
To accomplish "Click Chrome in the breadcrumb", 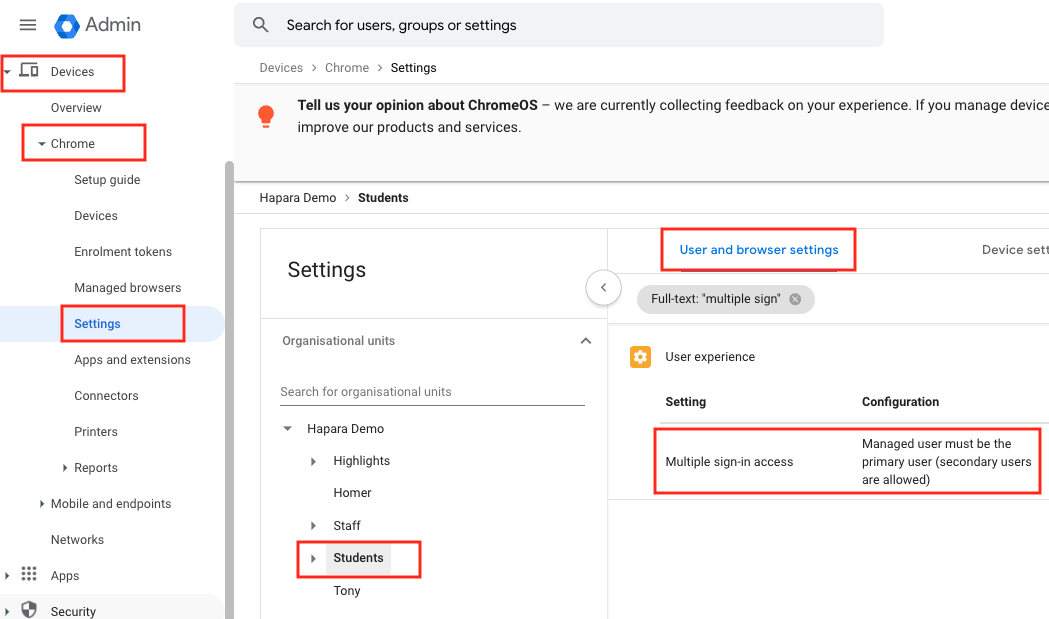I will 347,68.
